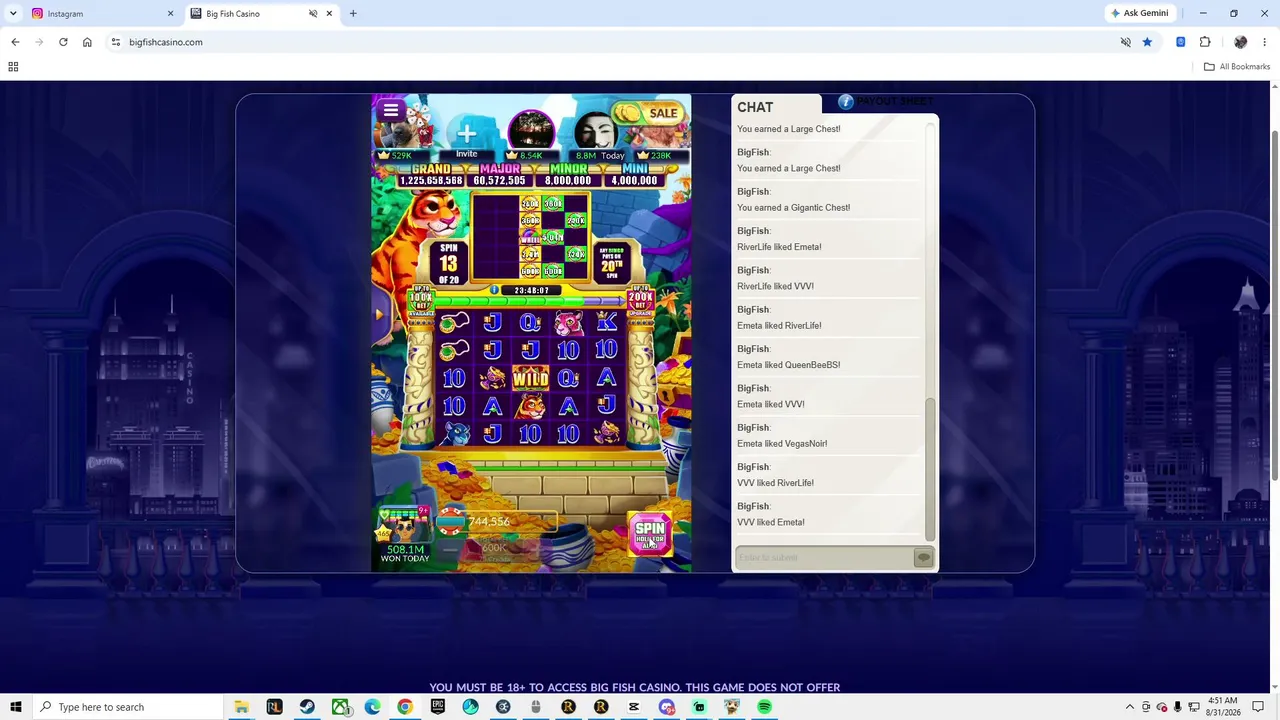
Task: Expand the tab search dropdown
Action: [x=13, y=14]
